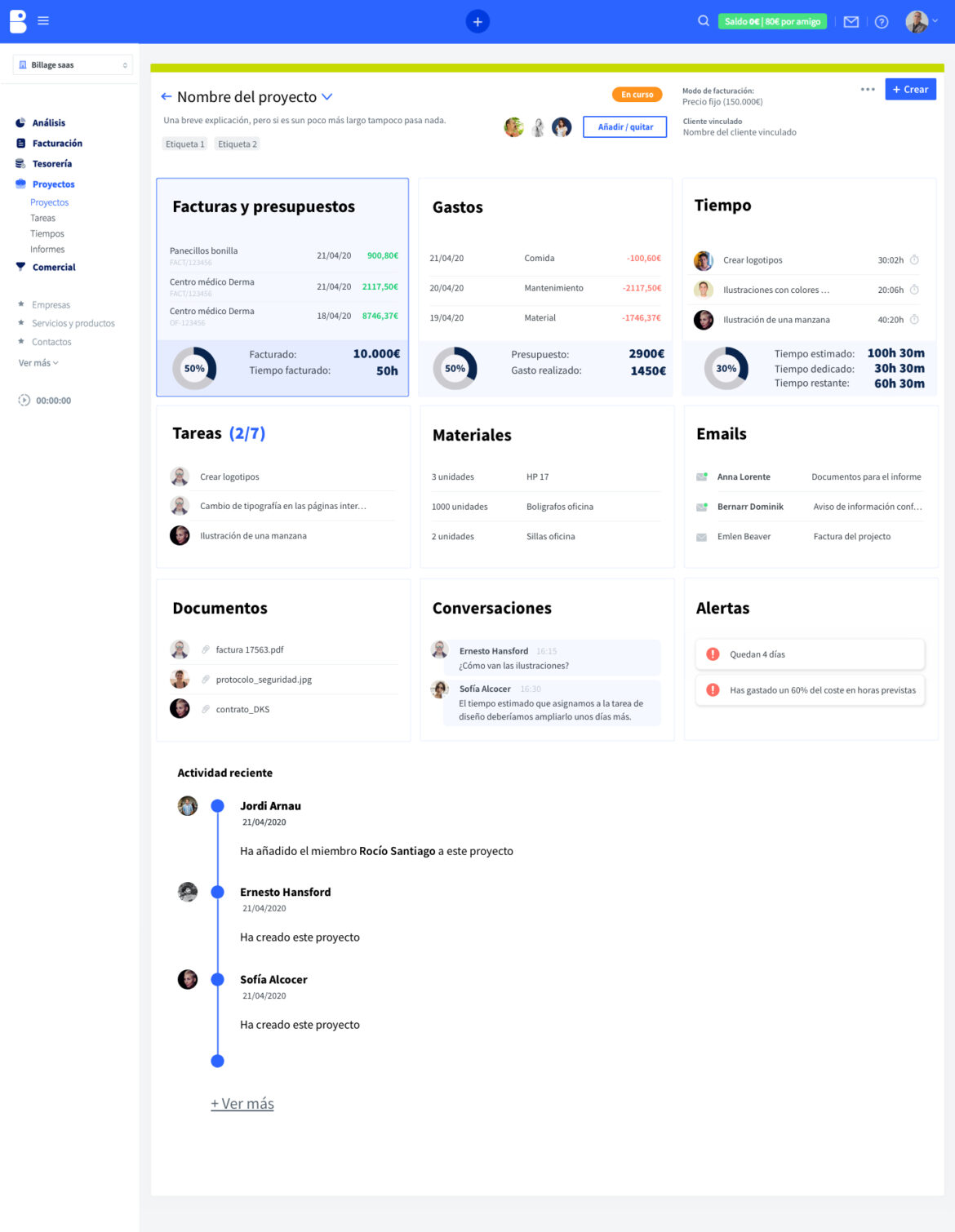The image size is (955, 1232).
Task: Open the three-dots more options menu
Action: tap(868, 90)
